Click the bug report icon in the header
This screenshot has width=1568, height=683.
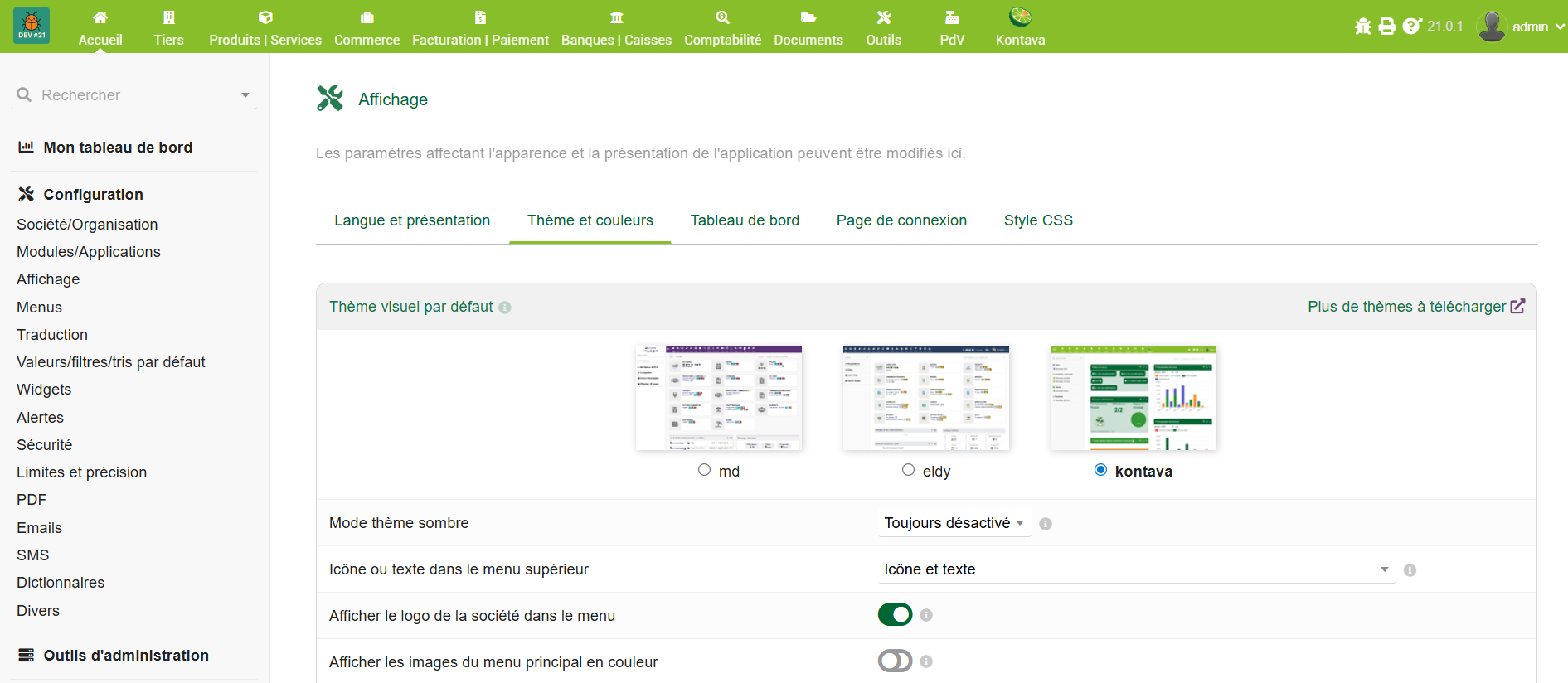[x=1363, y=27]
